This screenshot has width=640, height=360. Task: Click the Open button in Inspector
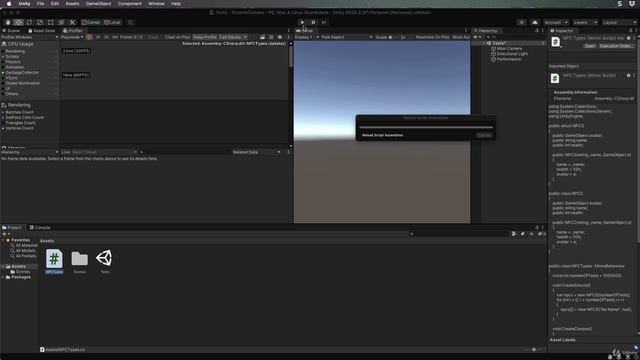tap(589, 46)
